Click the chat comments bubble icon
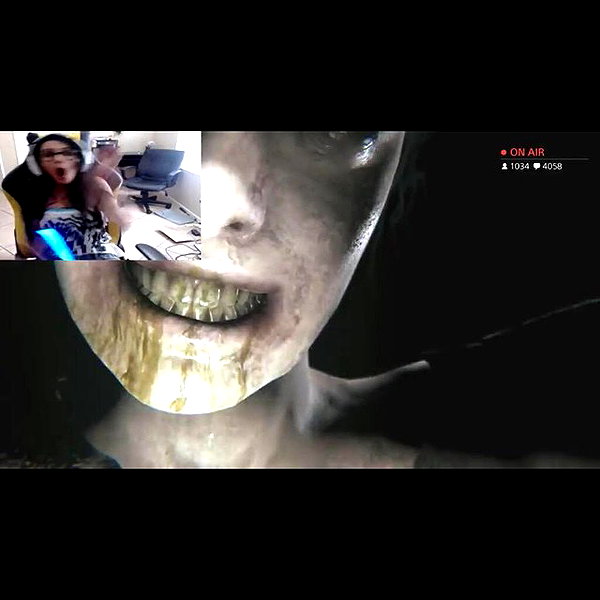600x600 pixels. pyautogui.click(x=537, y=166)
